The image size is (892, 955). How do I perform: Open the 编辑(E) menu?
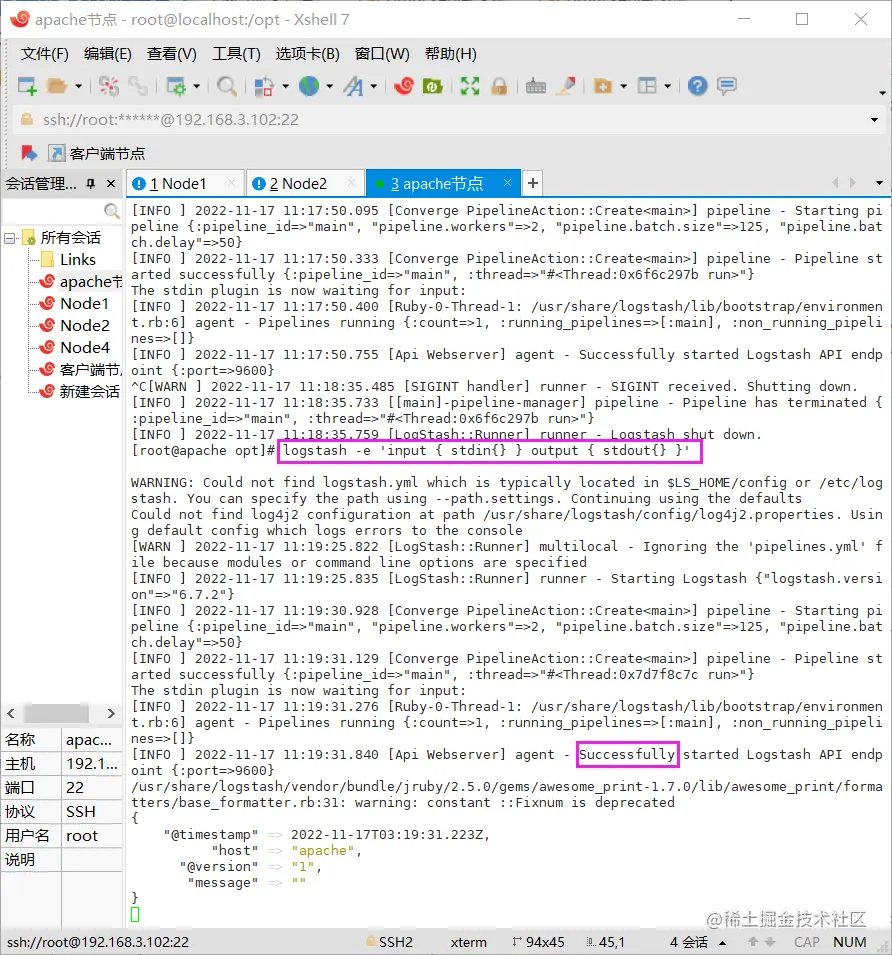(x=108, y=54)
